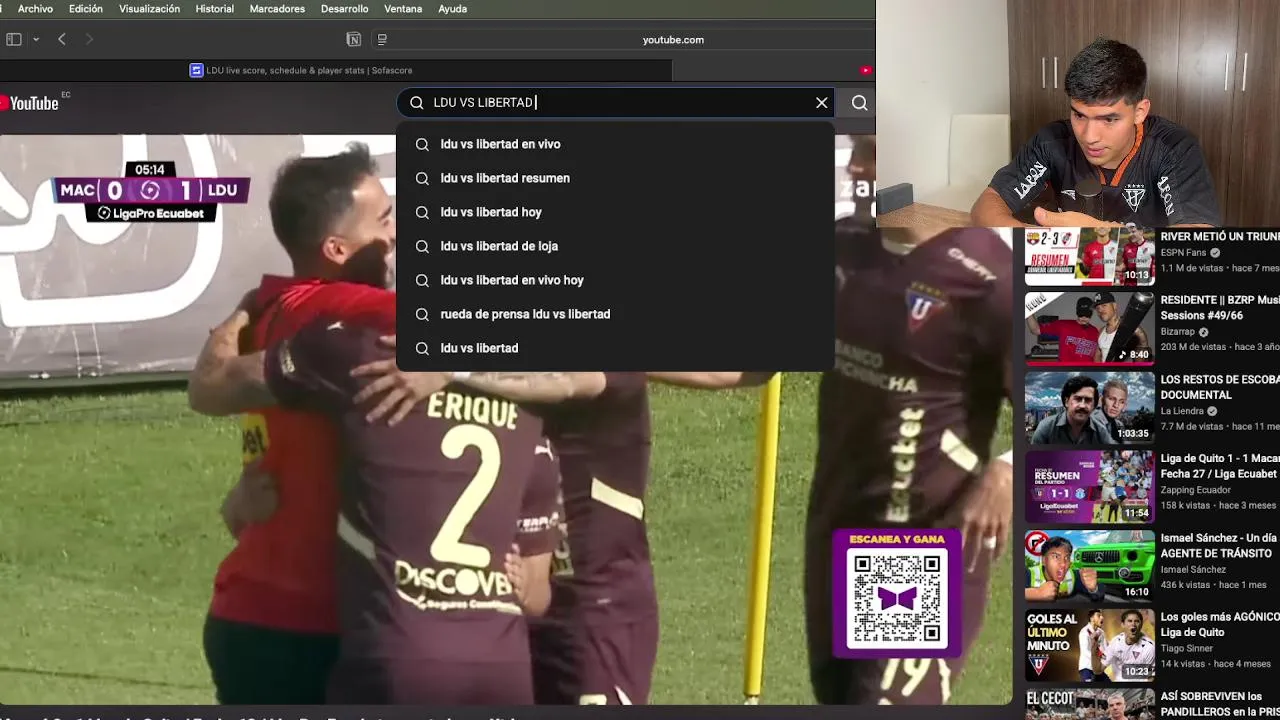The width and height of the screenshot is (1280, 720).
Task: Click the 'ESCANEA Y GANA' QR code overlay
Action: (897, 593)
